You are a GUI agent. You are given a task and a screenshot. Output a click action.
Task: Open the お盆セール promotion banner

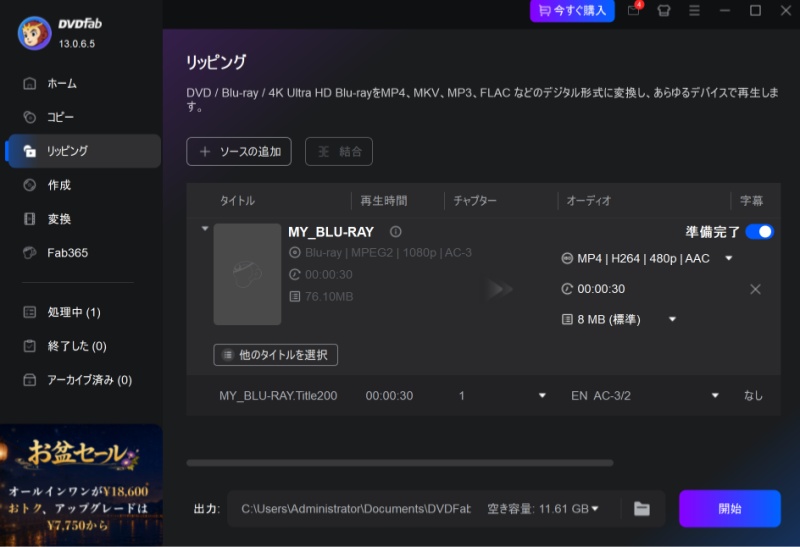pos(81,485)
